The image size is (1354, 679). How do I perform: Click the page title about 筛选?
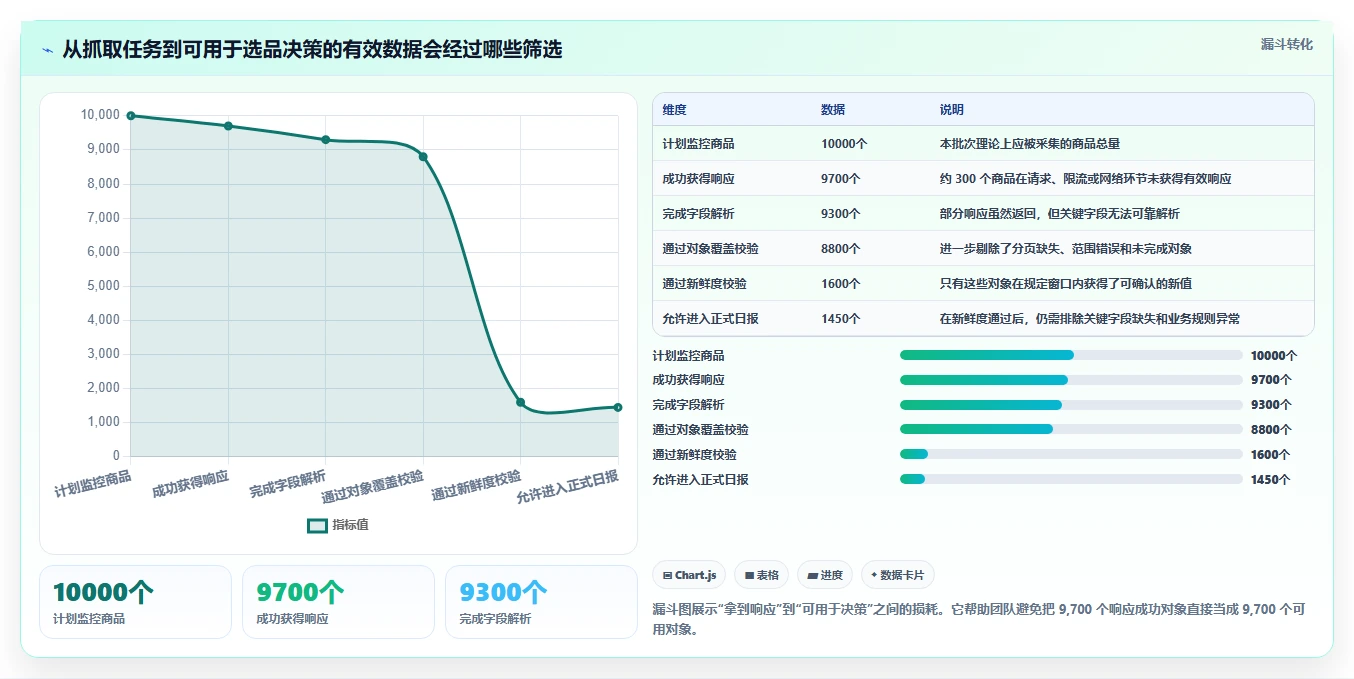click(x=312, y=50)
